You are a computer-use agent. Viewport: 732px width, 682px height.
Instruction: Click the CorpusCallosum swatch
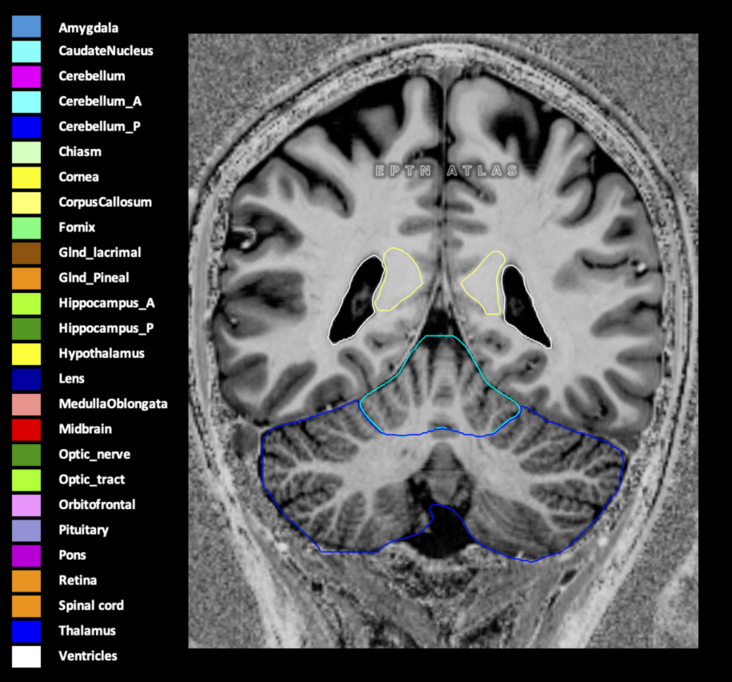pyautogui.click(x=26, y=203)
